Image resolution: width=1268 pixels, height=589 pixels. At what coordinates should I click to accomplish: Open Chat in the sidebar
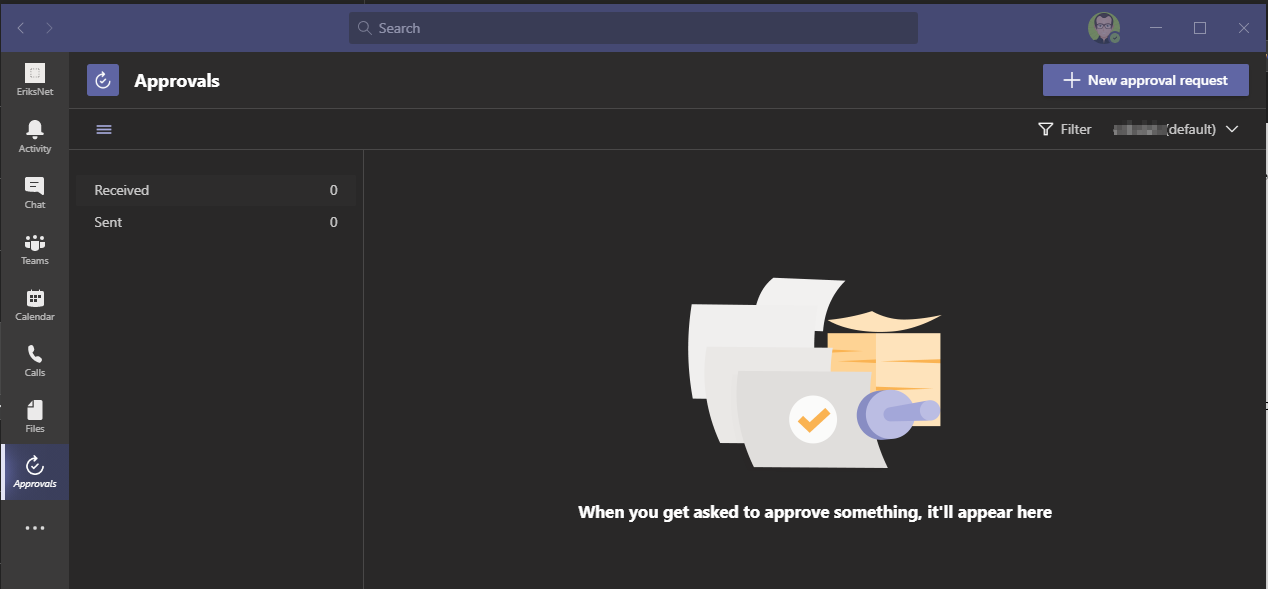[35, 191]
